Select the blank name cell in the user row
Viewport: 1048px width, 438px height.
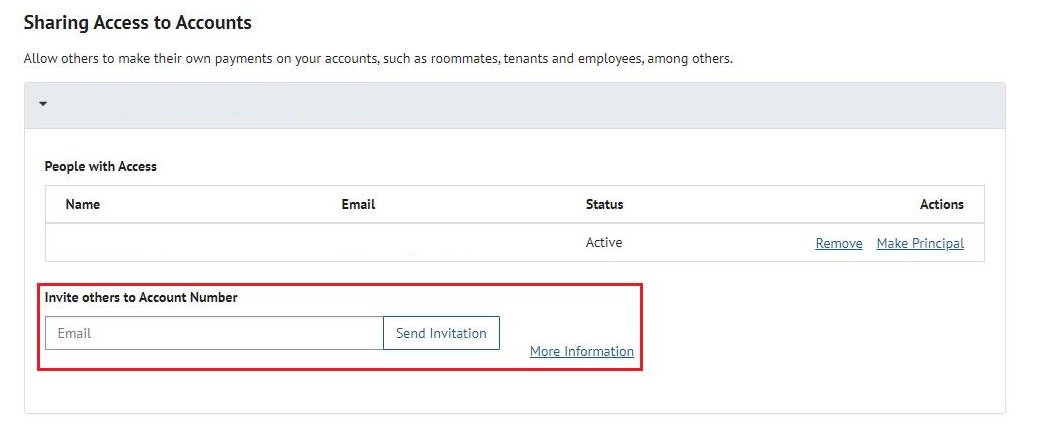click(150, 243)
